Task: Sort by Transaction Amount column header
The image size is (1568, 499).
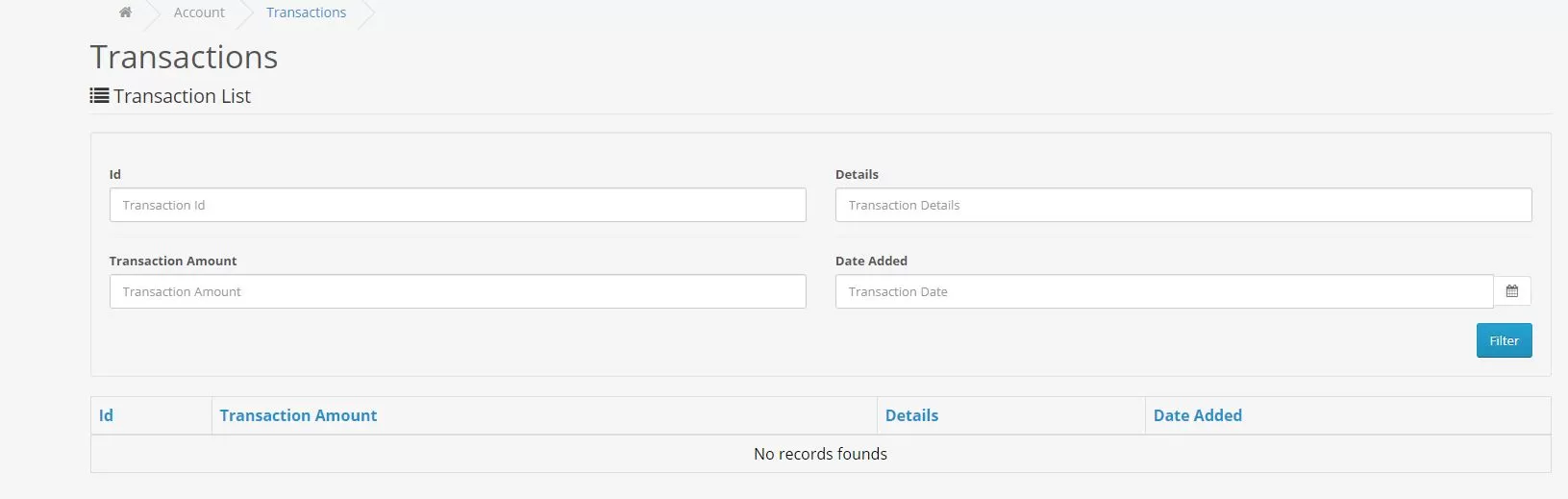Action: coord(298,415)
